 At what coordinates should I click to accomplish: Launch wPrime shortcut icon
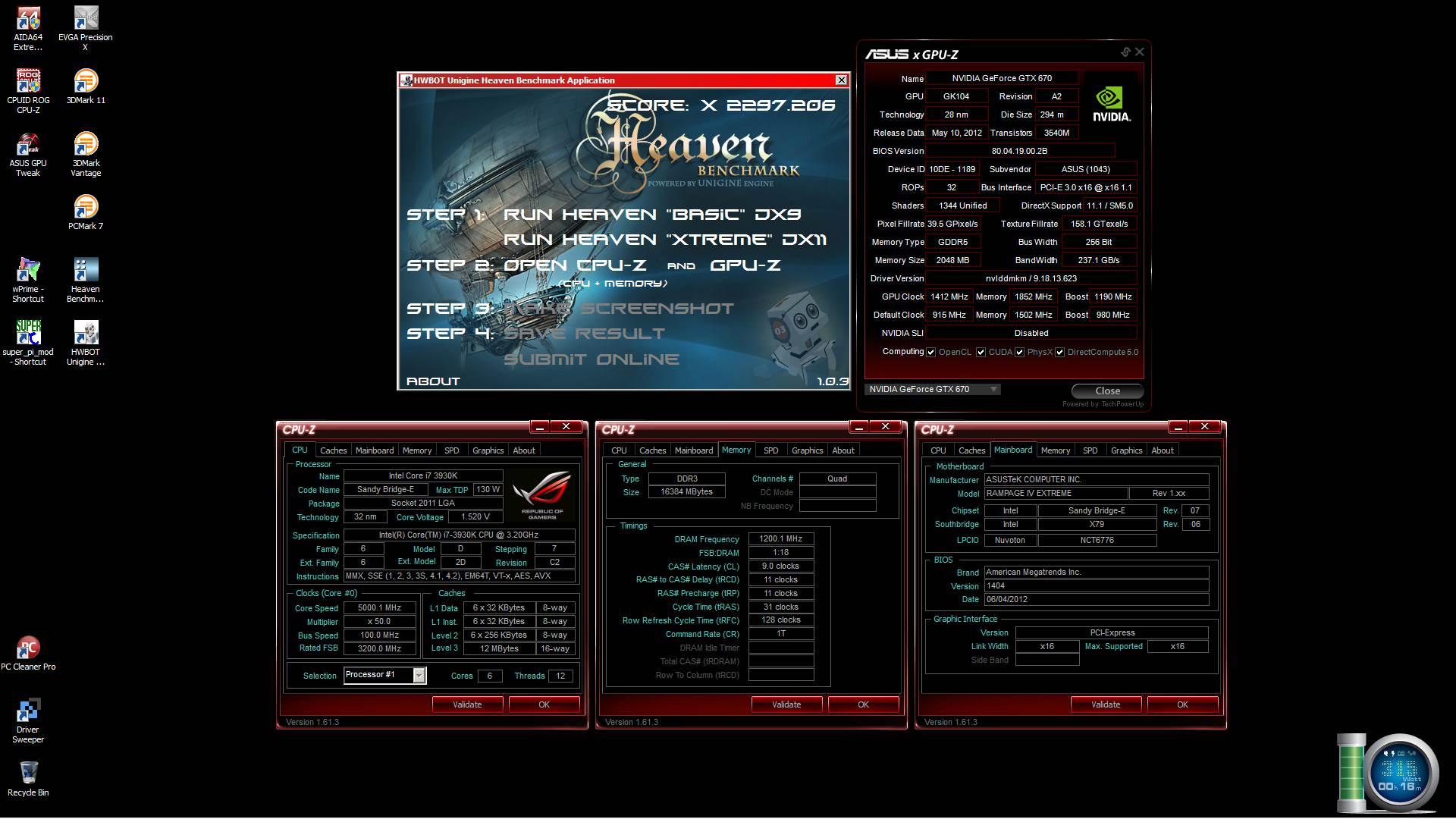click(28, 281)
